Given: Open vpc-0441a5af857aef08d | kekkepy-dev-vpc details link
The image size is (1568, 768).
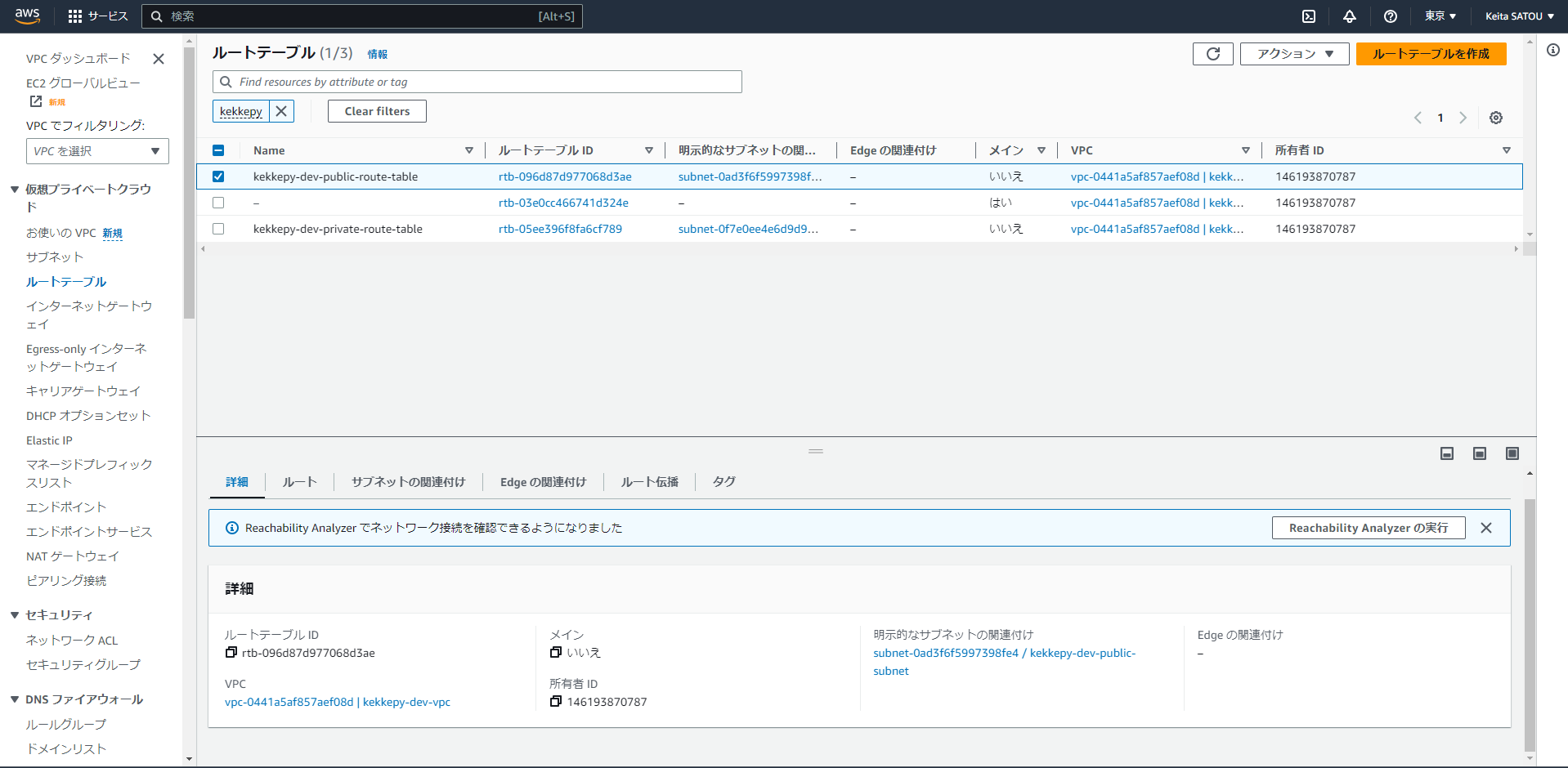Looking at the screenshot, I should pos(338,702).
